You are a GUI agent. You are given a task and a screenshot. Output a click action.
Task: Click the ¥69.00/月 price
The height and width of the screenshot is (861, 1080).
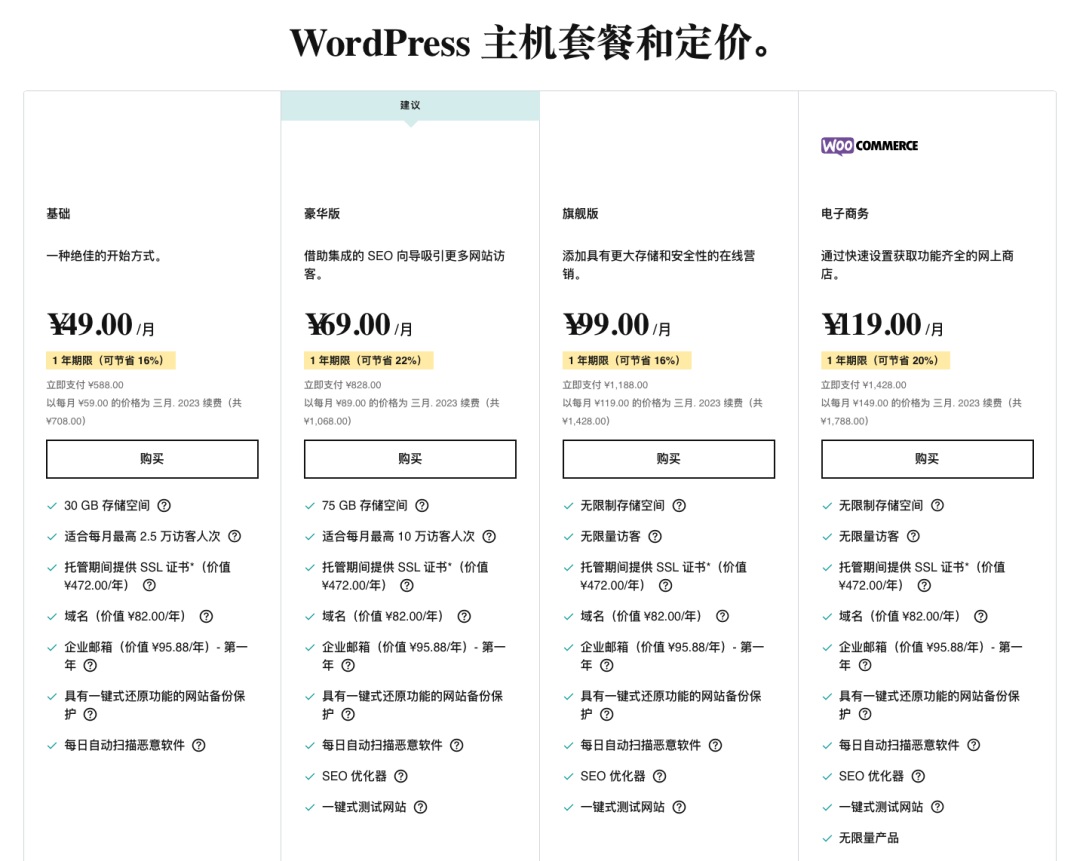[x=359, y=324]
